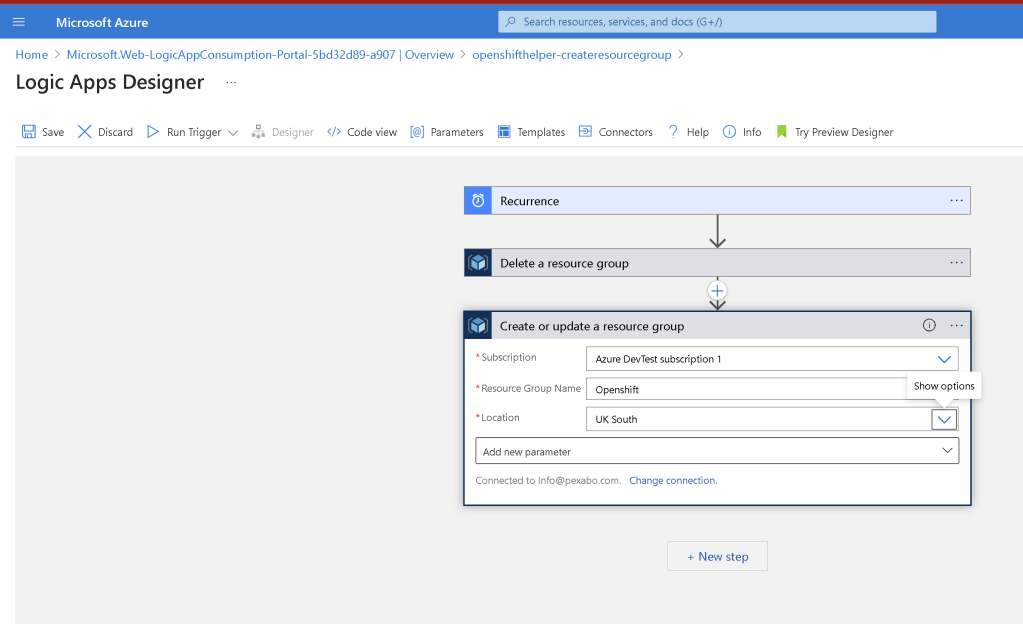Expand the Run Trigger dropdown chevron
The height and width of the screenshot is (624, 1023).
tap(233, 133)
